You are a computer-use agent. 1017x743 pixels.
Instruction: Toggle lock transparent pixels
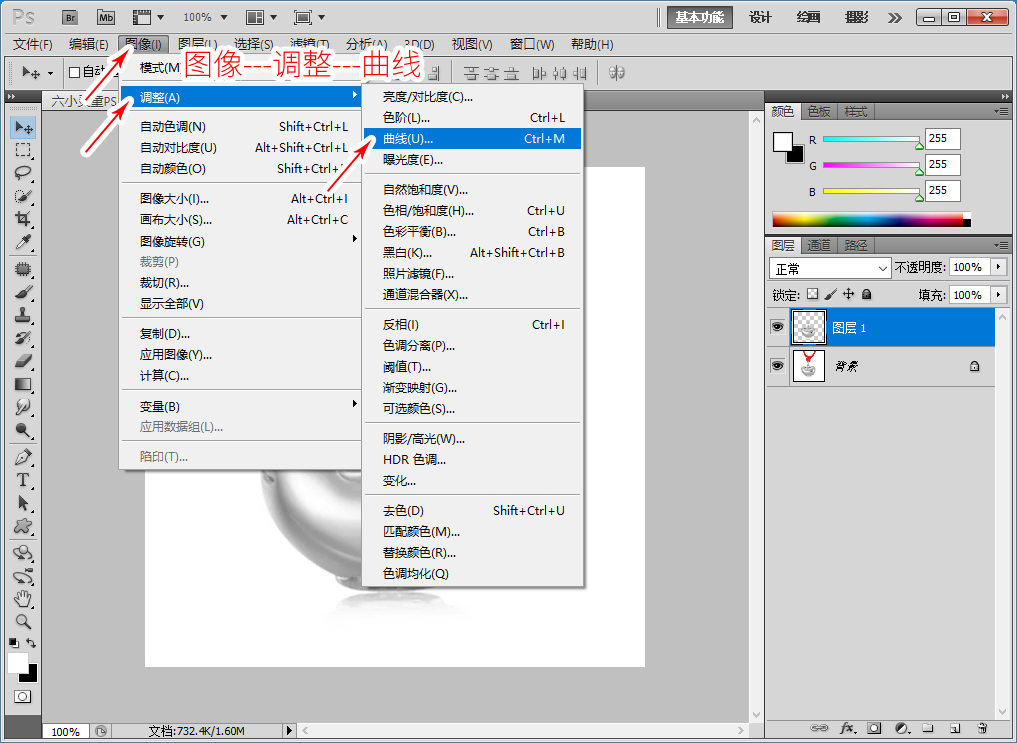point(813,294)
